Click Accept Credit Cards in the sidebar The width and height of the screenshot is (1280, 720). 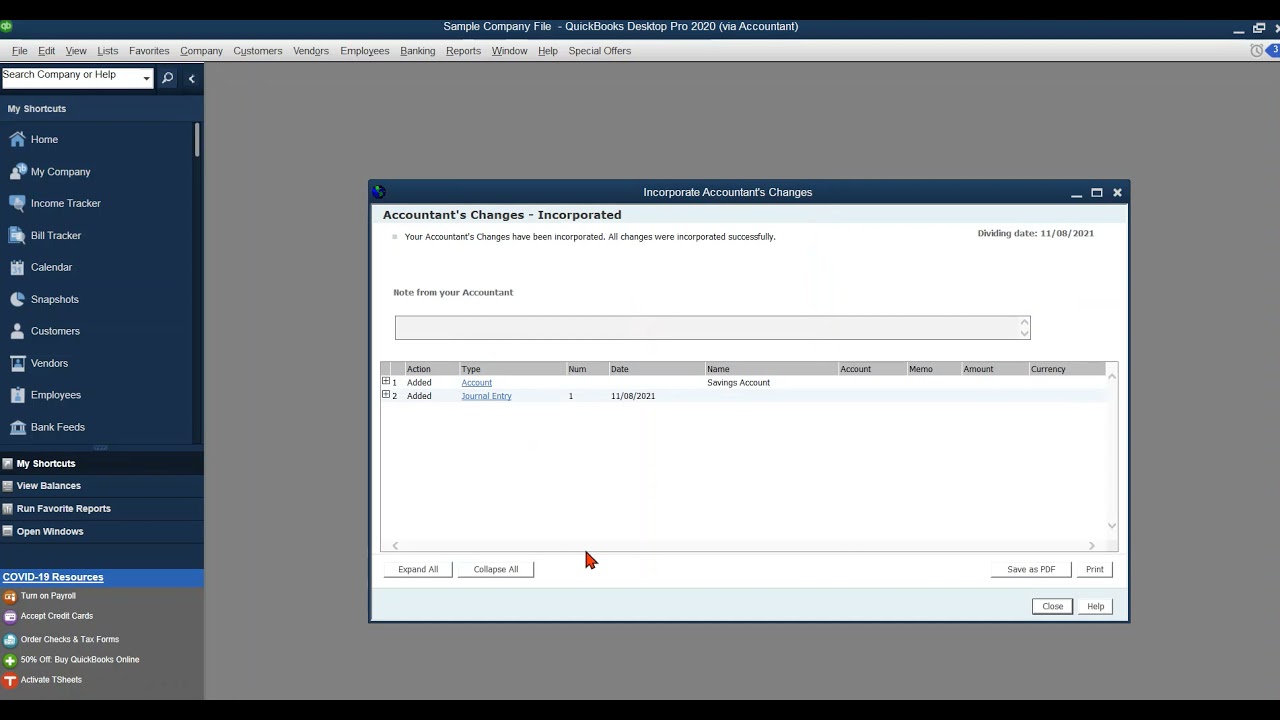click(x=56, y=616)
